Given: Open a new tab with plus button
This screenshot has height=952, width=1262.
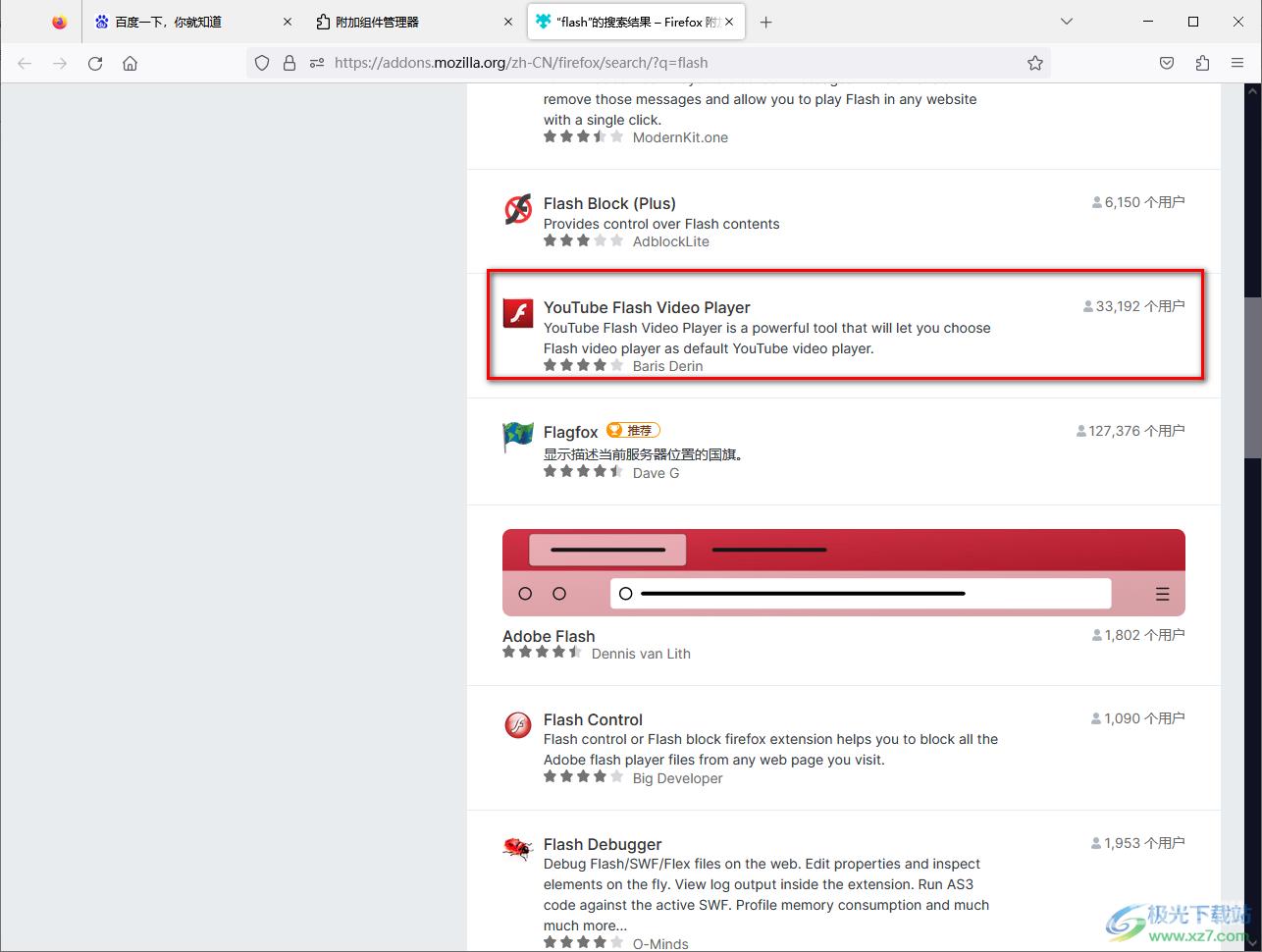Looking at the screenshot, I should point(766,22).
